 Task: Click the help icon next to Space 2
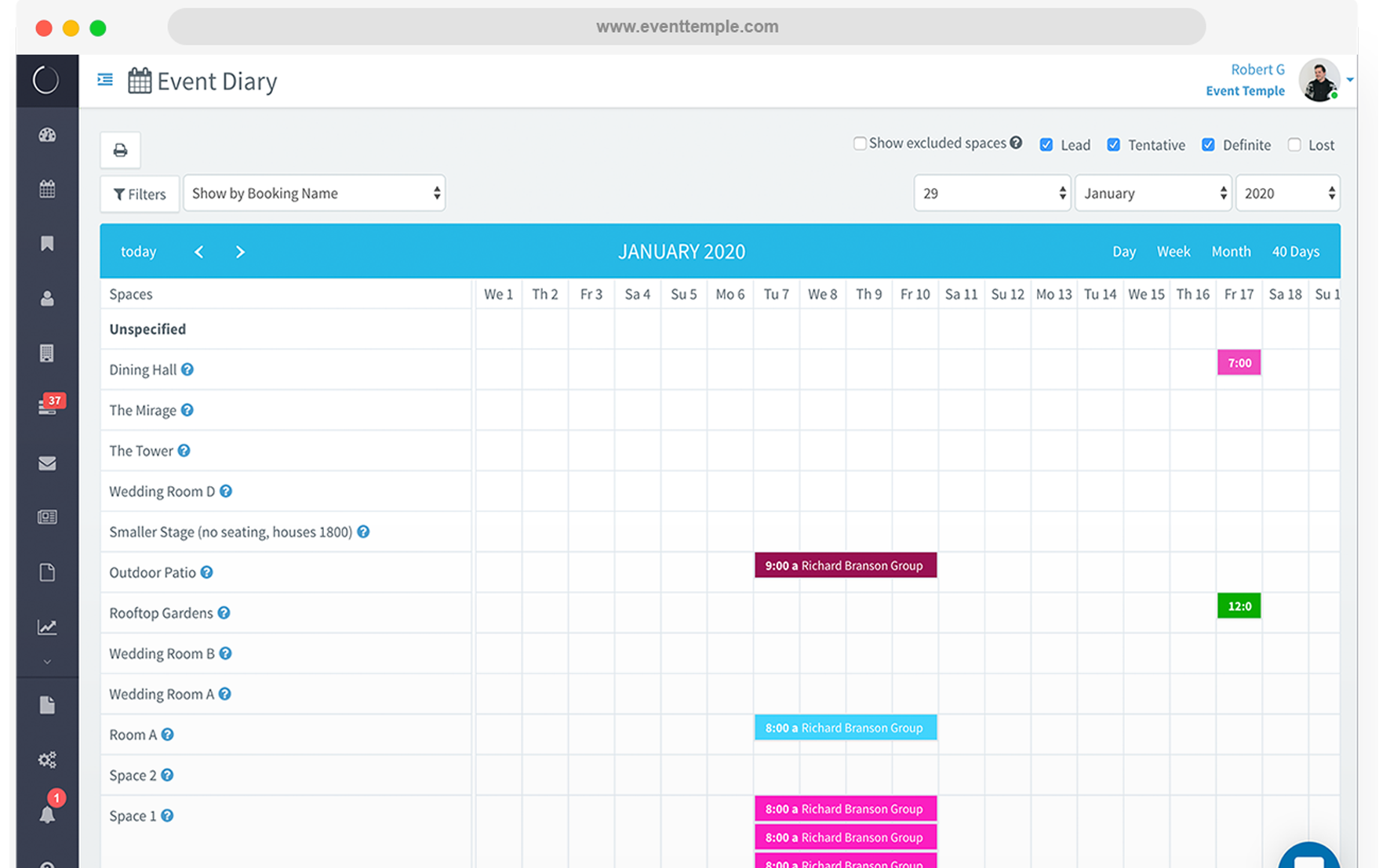[167, 775]
